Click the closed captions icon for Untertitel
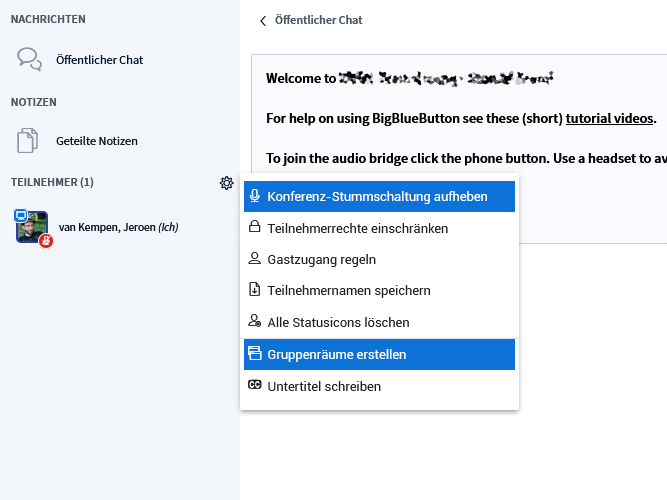667x500 pixels. coord(255,386)
